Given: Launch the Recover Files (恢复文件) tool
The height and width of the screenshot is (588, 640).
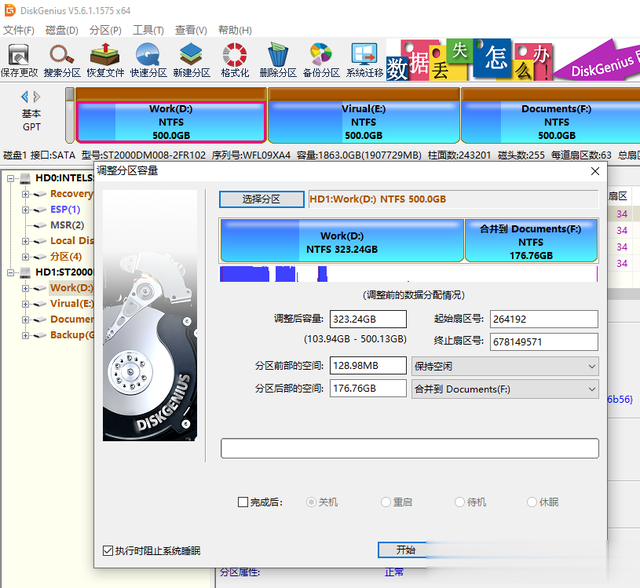Looking at the screenshot, I should tap(105, 60).
